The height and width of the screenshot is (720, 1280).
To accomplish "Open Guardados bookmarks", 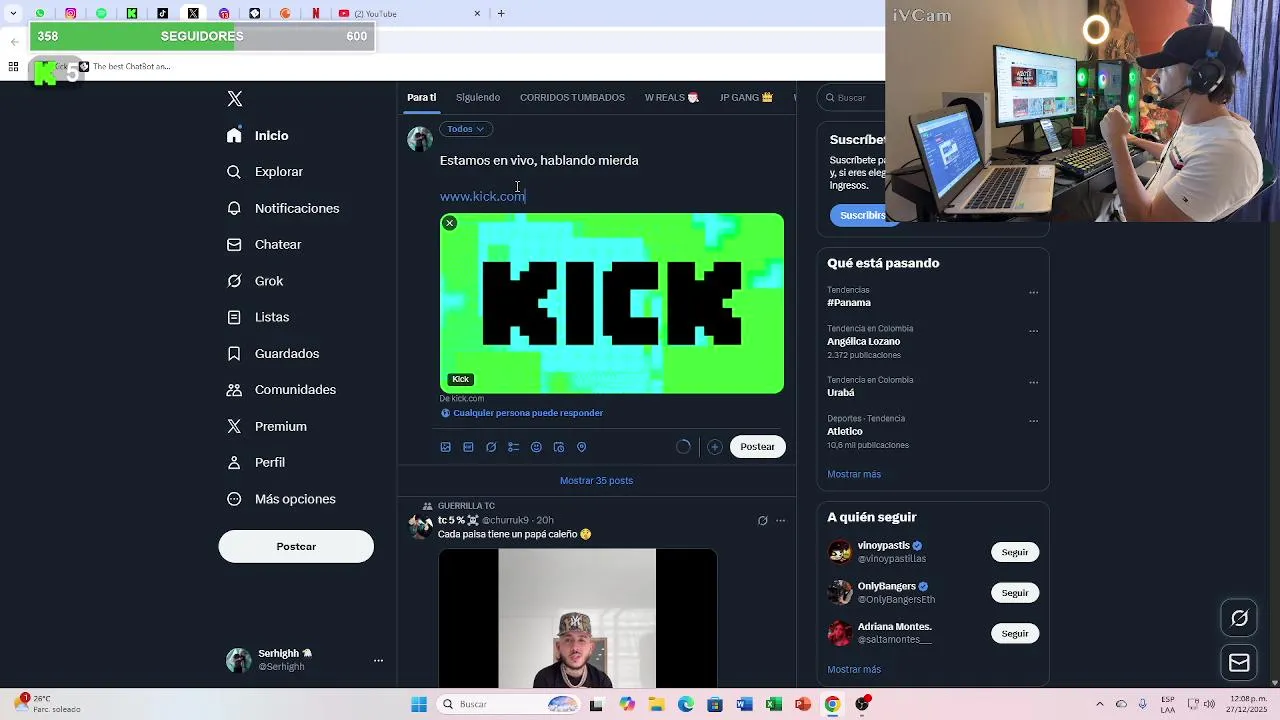I will pyautogui.click(x=273, y=353).
